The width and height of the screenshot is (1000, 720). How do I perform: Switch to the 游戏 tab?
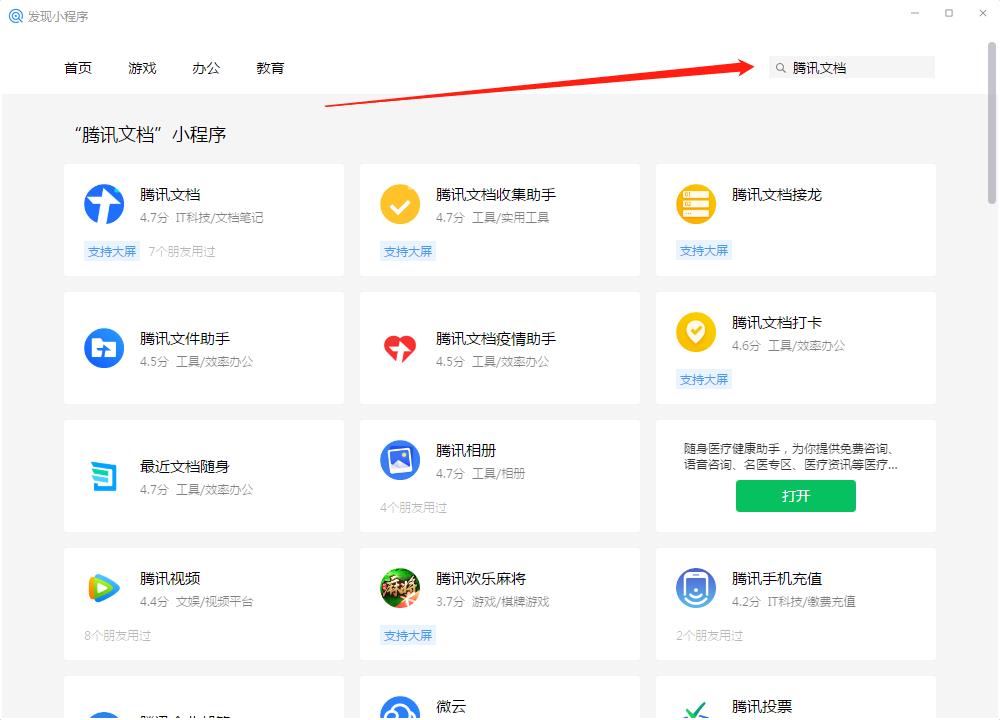tap(142, 68)
